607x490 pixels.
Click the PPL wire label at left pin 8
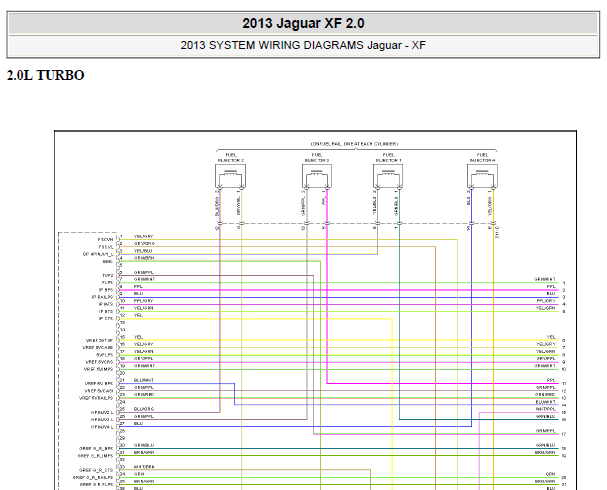(x=138, y=287)
